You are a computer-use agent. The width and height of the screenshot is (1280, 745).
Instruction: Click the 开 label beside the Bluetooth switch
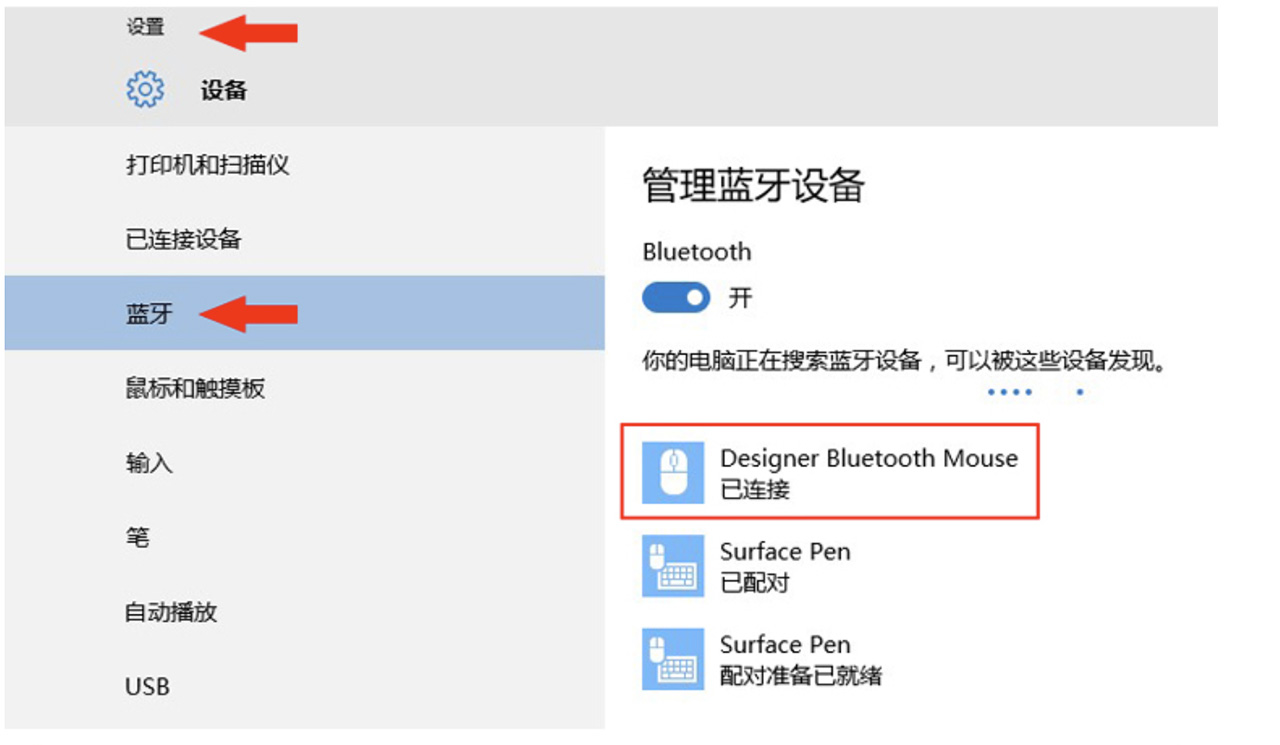(x=740, y=298)
